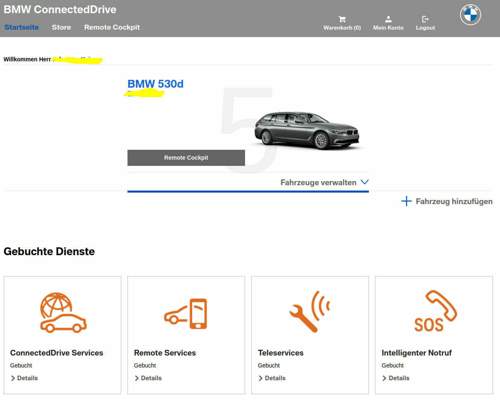Open the Warenkorb shopping cart icon
The width and height of the screenshot is (500, 400).
[x=342, y=19]
